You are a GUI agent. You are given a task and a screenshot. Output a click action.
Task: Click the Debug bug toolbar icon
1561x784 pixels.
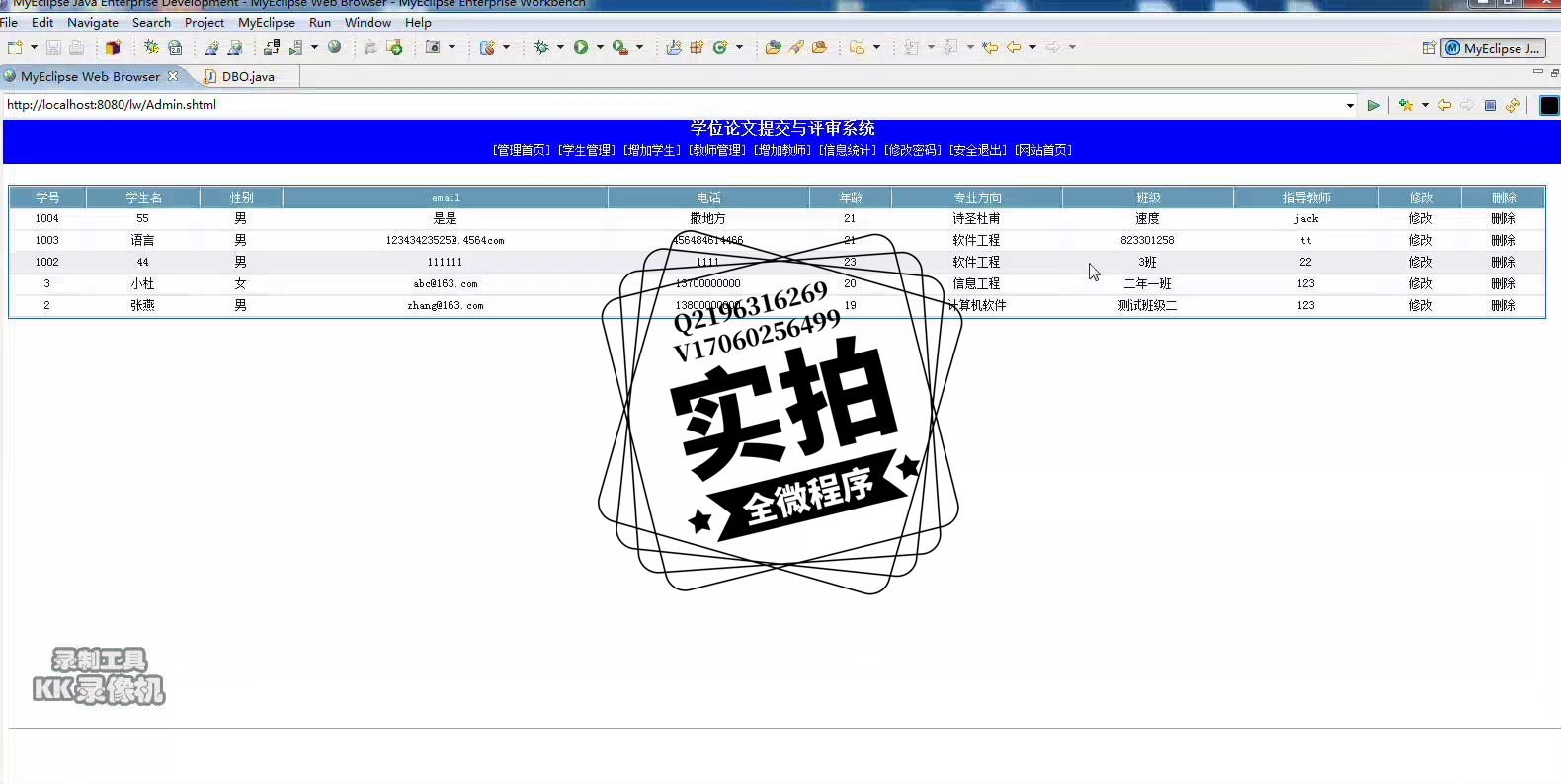click(x=541, y=47)
